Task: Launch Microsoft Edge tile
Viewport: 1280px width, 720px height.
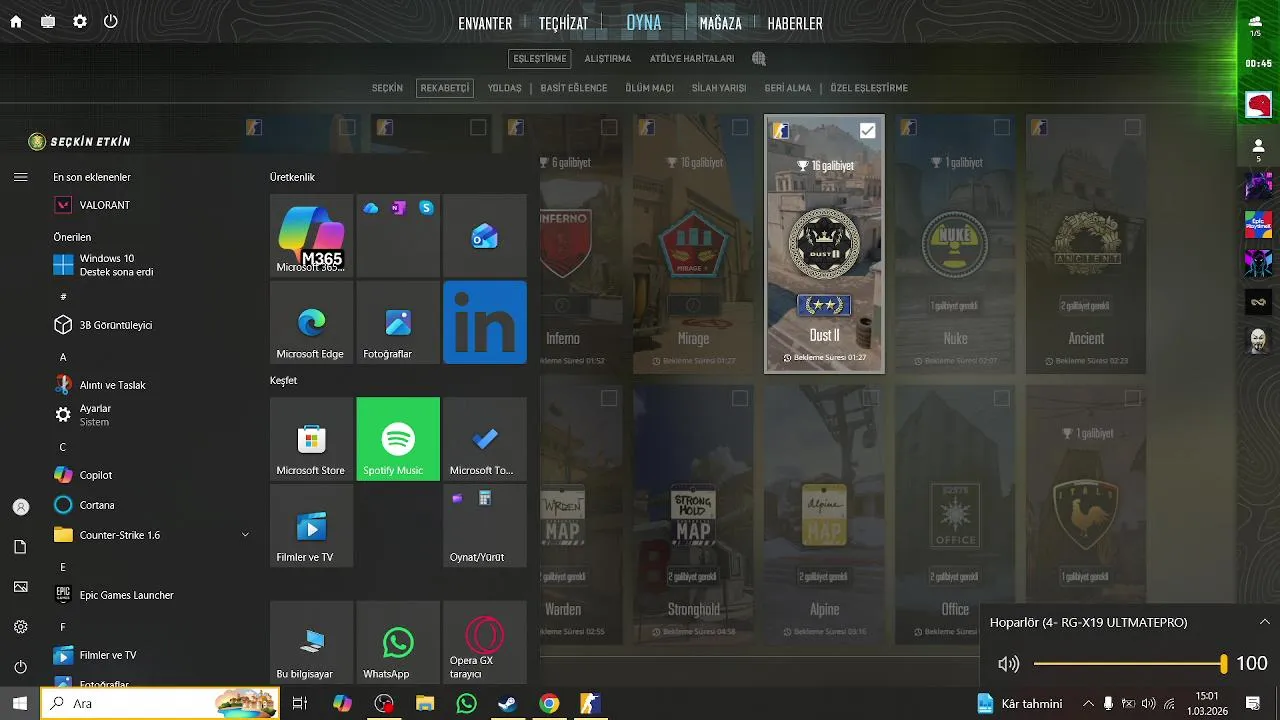Action: (311, 322)
